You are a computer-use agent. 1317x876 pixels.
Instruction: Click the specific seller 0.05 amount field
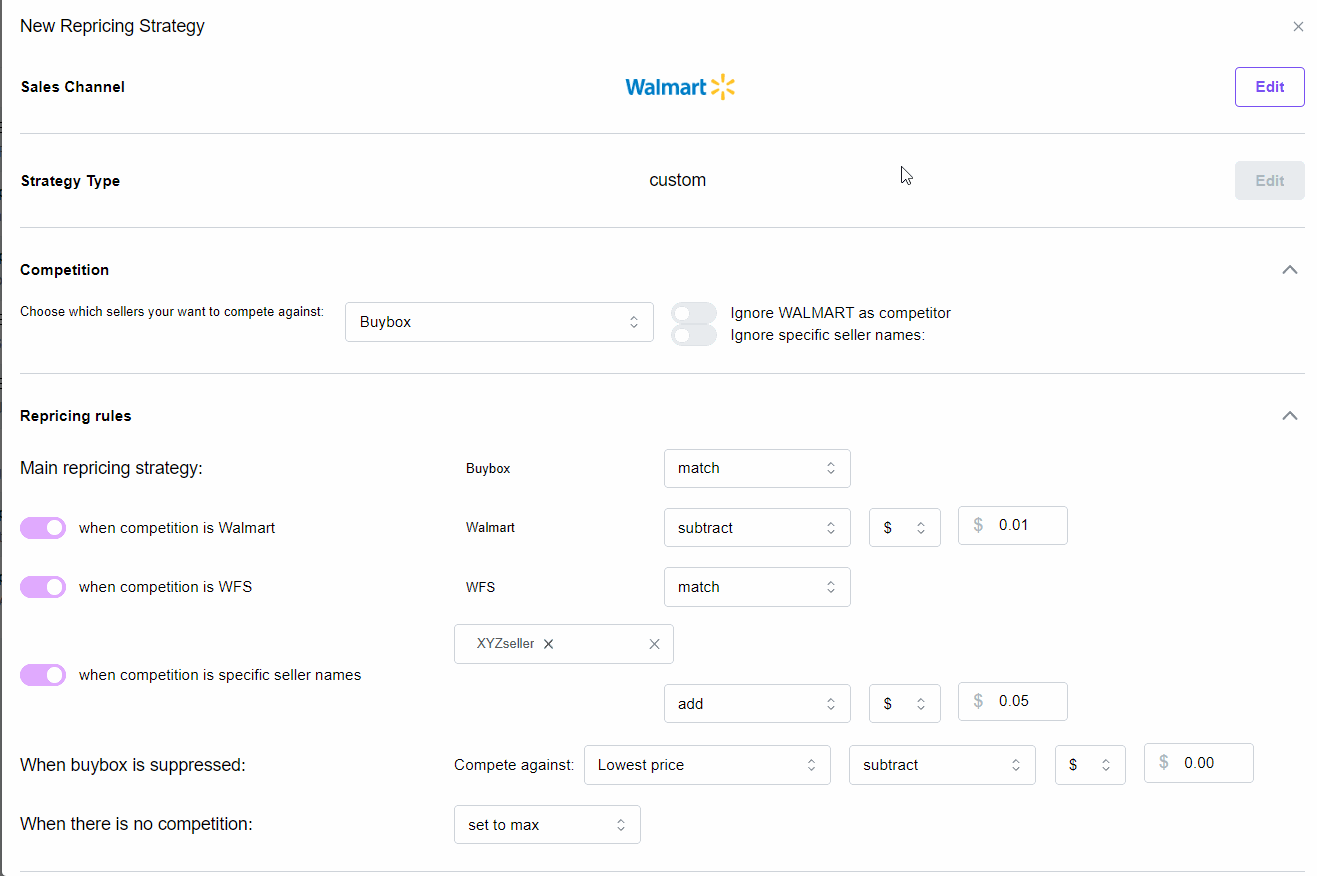click(x=1026, y=701)
